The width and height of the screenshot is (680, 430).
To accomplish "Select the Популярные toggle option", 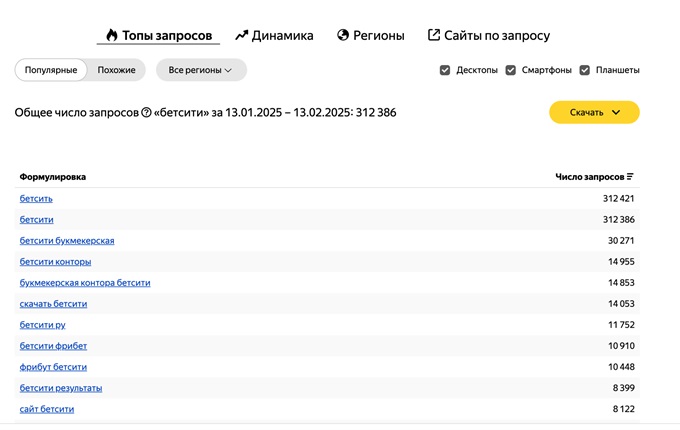I will click(x=51, y=70).
